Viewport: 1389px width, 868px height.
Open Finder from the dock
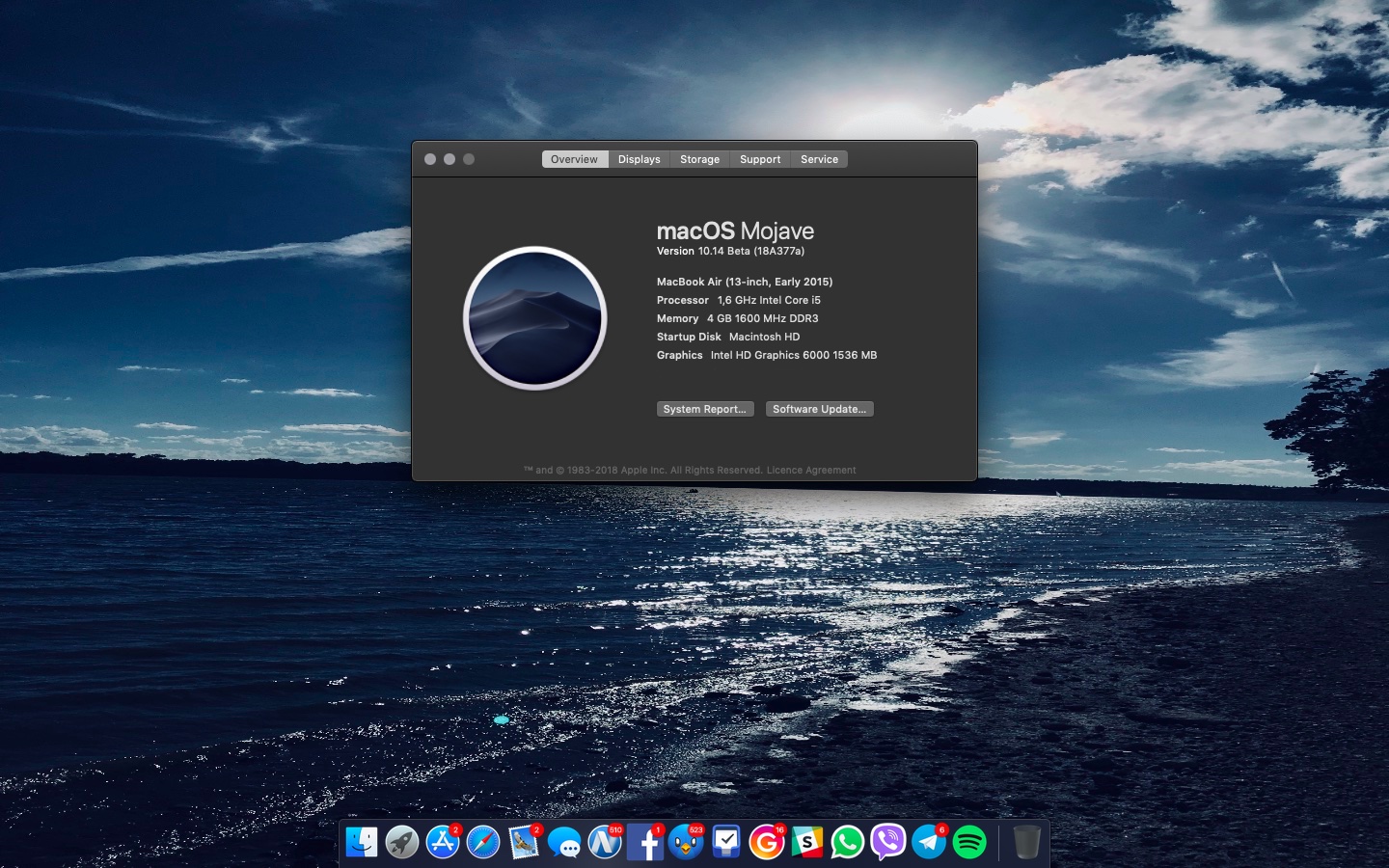click(362, 842)
